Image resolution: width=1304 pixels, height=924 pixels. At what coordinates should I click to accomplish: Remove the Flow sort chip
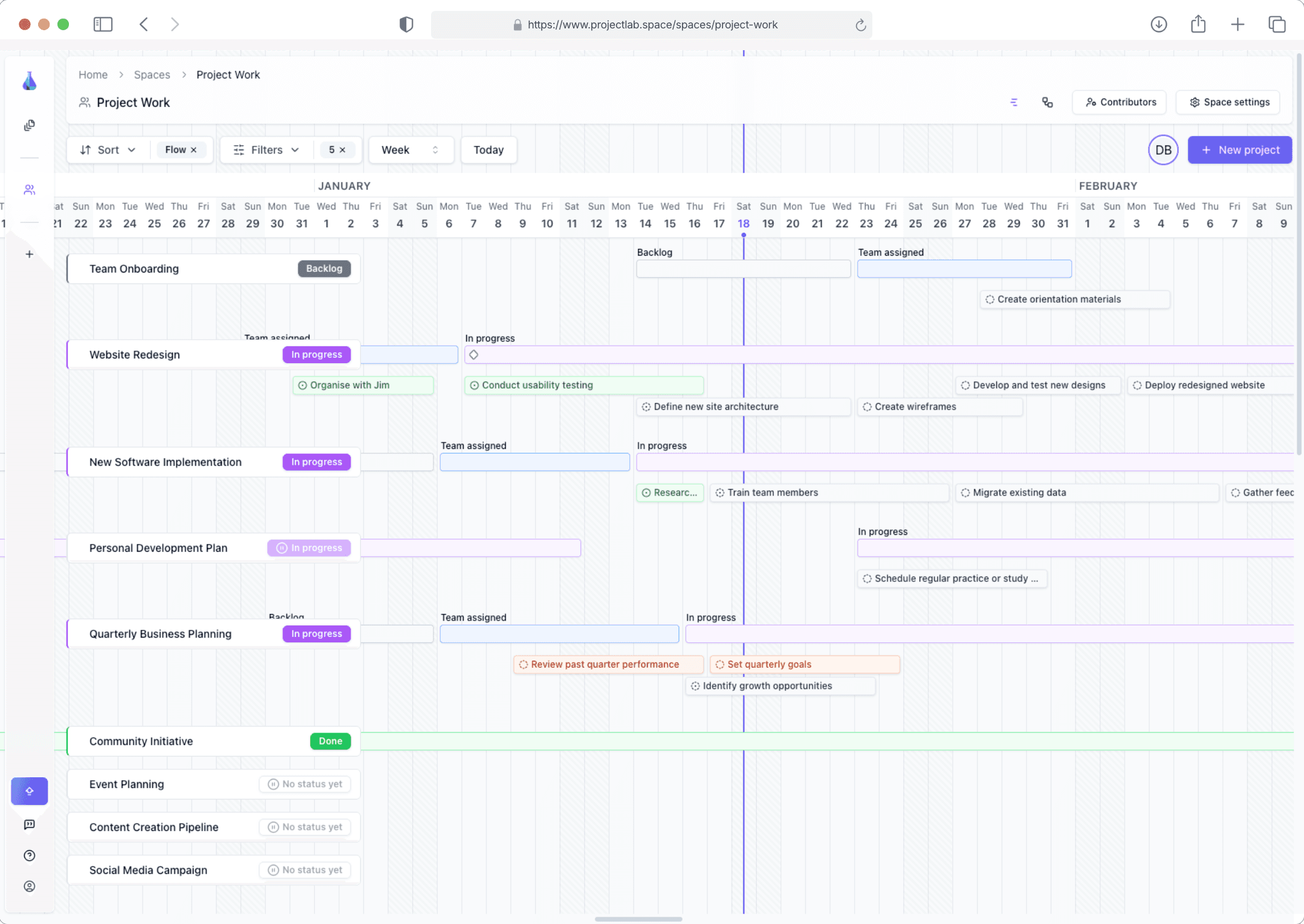[194, 150]
